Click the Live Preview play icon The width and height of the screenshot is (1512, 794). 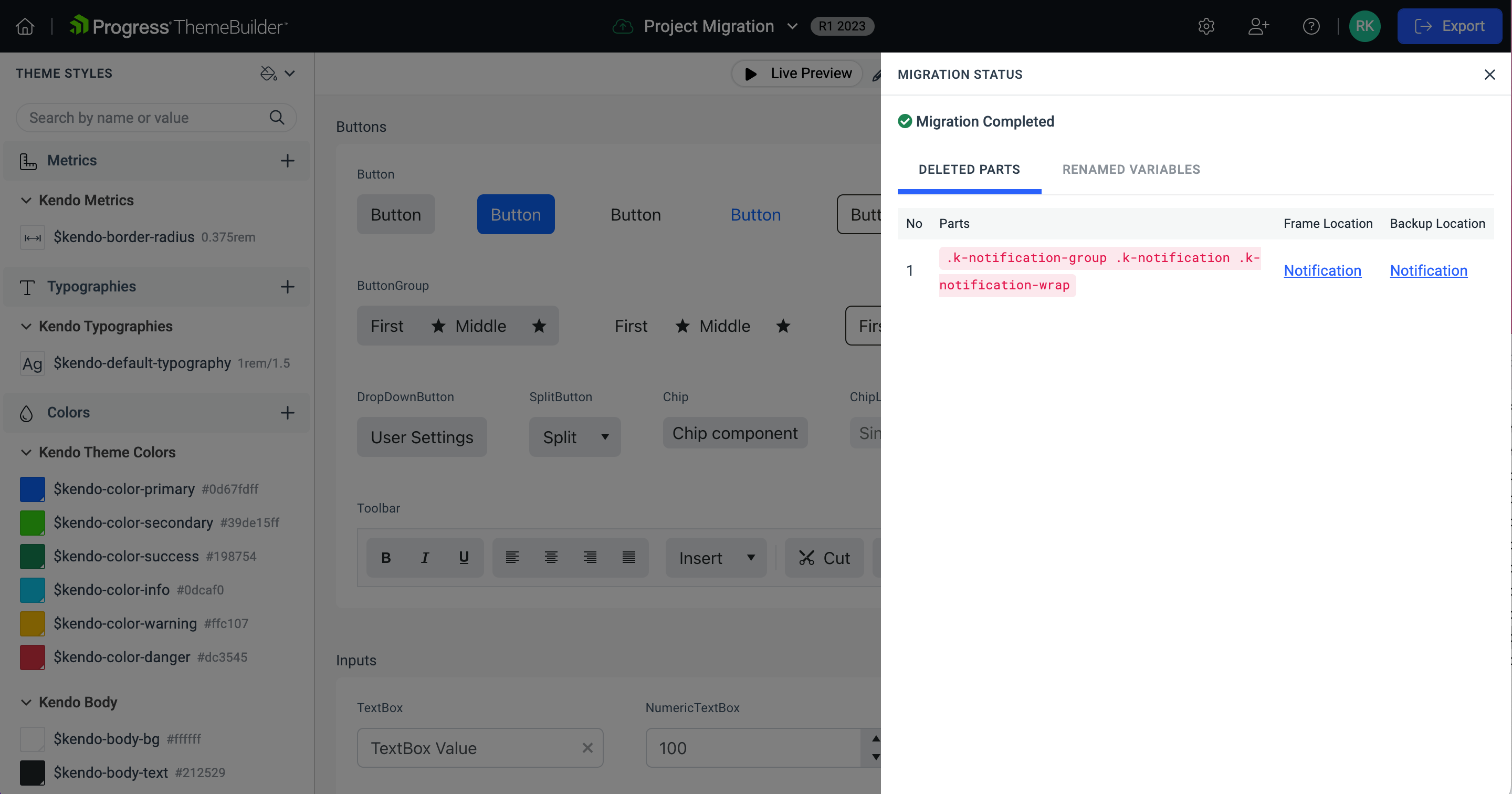[x=751, y=74]
